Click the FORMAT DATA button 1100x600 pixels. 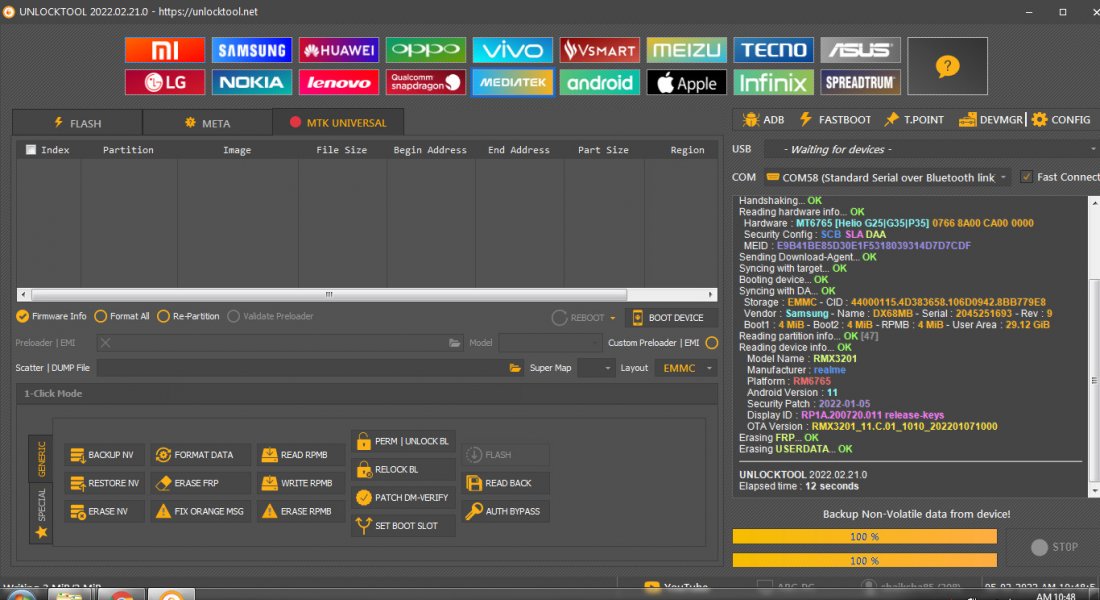pos(201,455)
